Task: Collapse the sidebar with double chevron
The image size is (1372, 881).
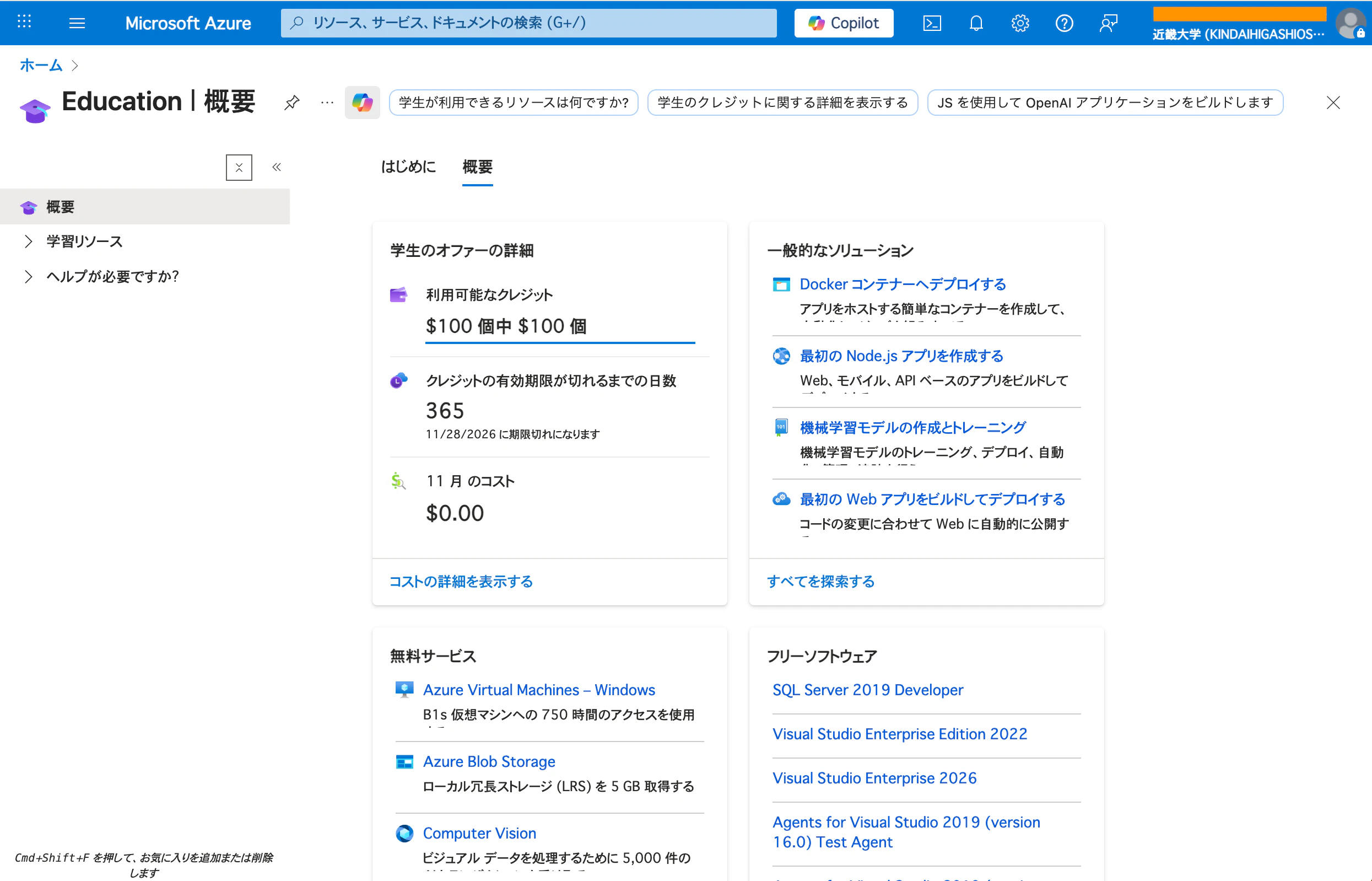Action: click(277, 167)
